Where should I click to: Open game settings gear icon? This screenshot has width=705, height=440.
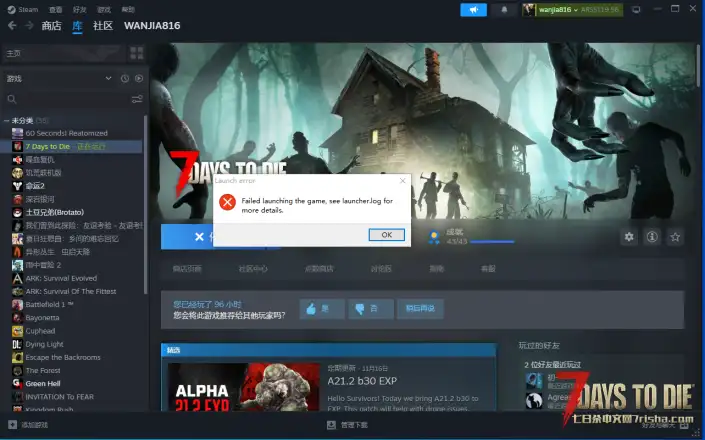tap(629, 236)
